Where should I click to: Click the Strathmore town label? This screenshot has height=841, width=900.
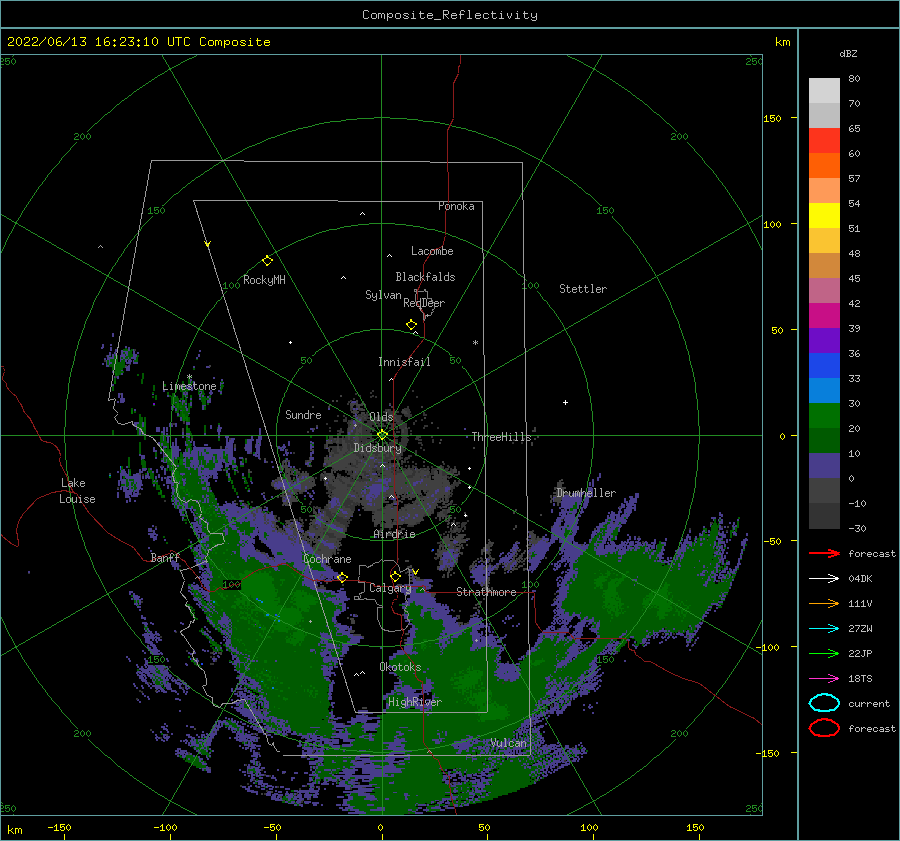486,592
